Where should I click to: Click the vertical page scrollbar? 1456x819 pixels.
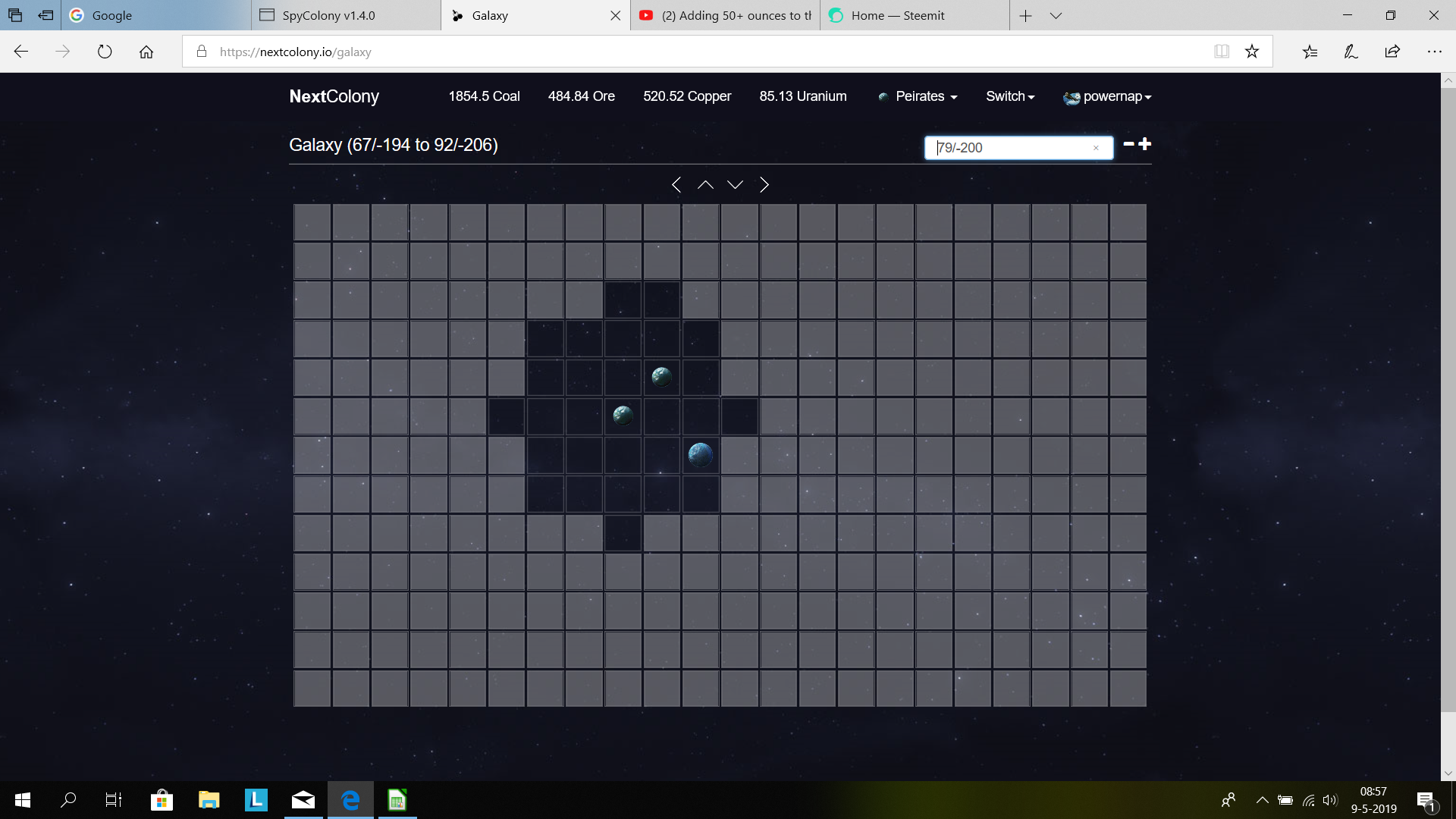(x=1449, y=417)
